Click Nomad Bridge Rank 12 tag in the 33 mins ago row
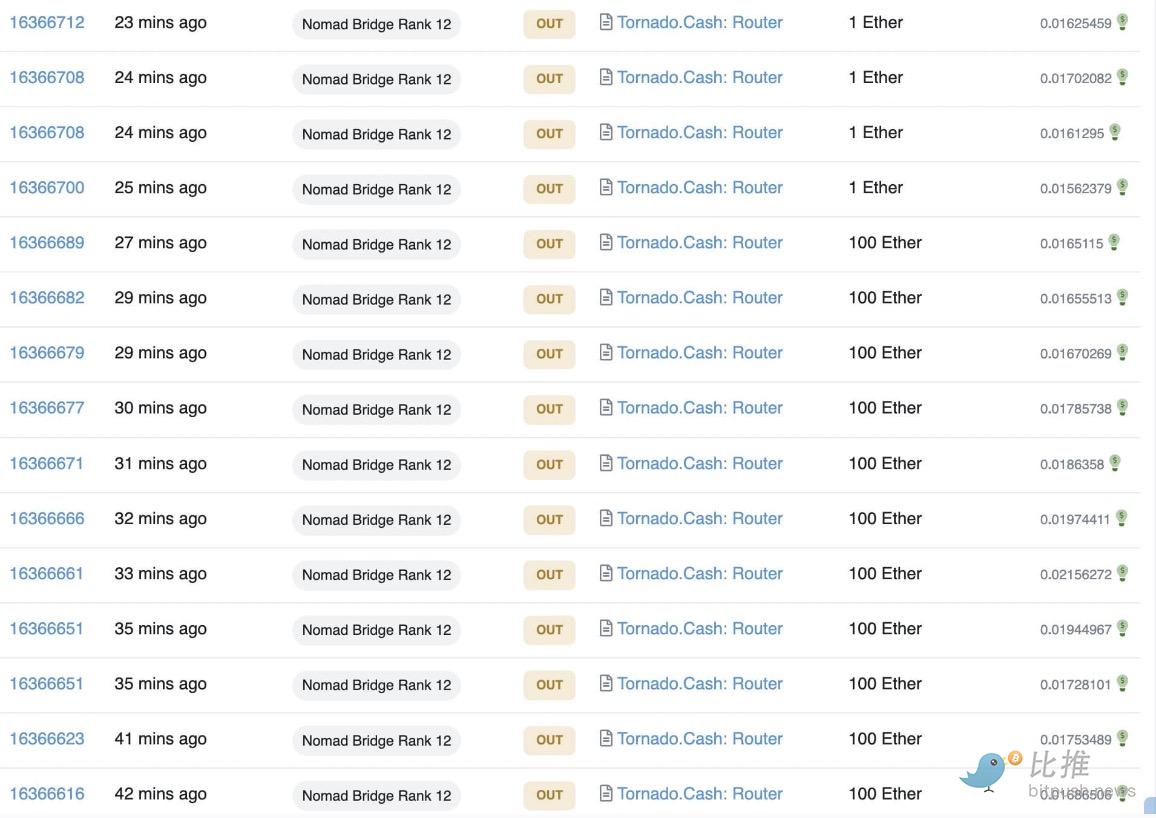1156x818 pixels. tap(376, 574)
